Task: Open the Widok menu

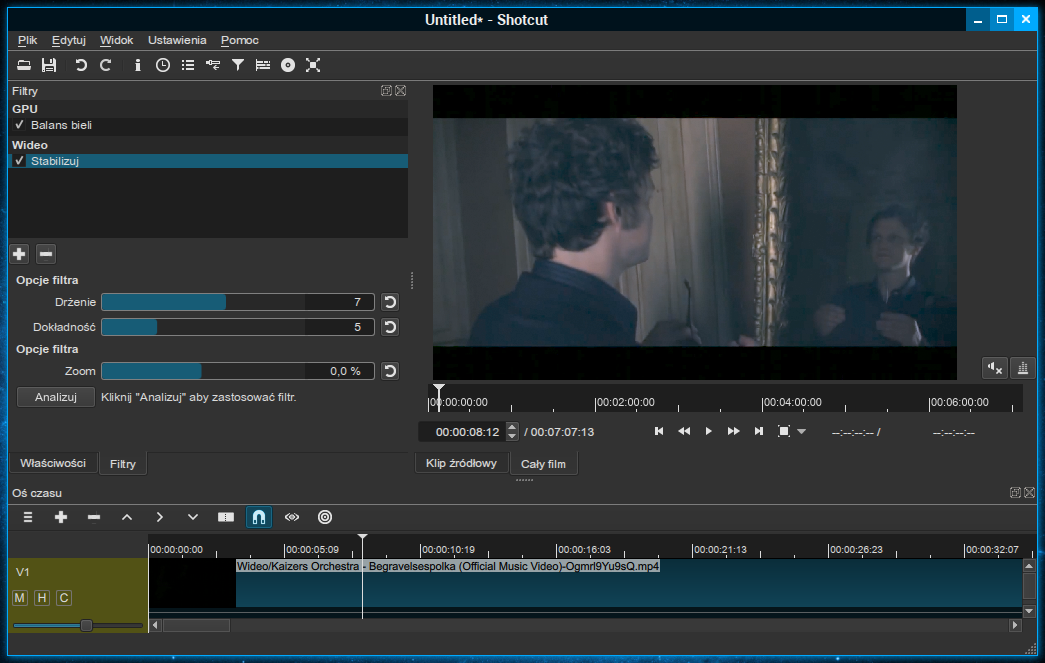Action: pyautogui.click(x=117, y=40)
